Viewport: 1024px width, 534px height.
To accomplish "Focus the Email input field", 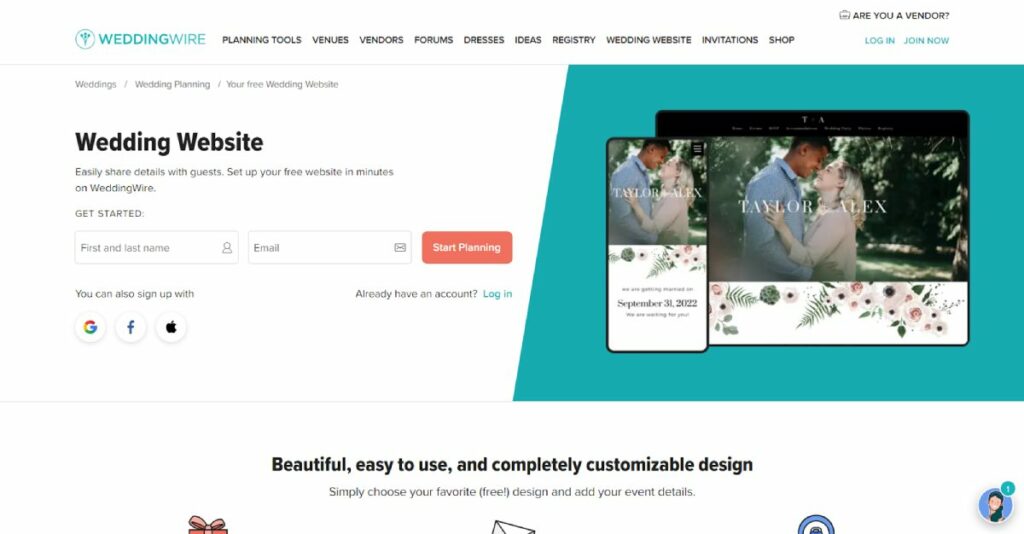I will click(x=330, y=247).
